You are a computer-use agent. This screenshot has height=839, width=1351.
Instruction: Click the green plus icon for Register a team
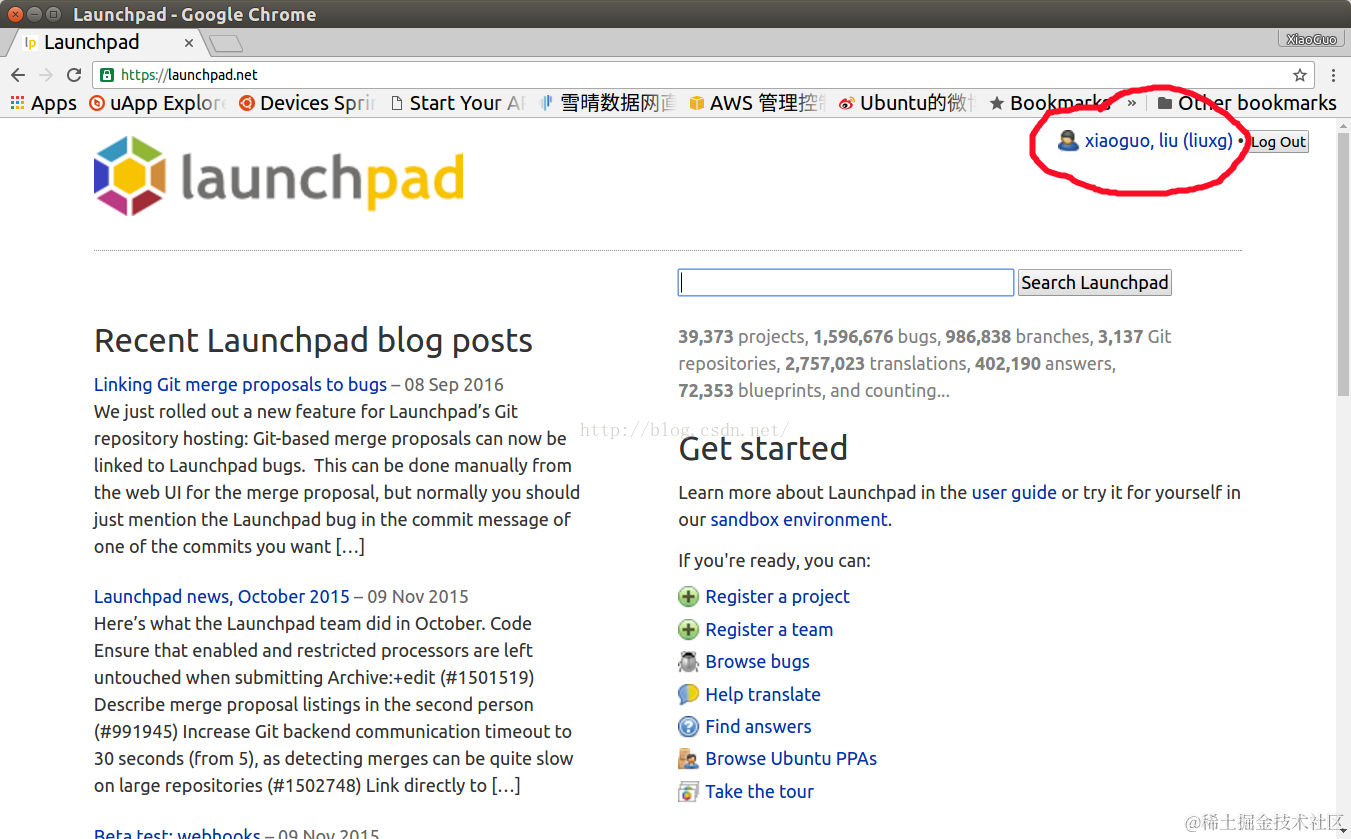pyautogui.click(x=688, y=630)
